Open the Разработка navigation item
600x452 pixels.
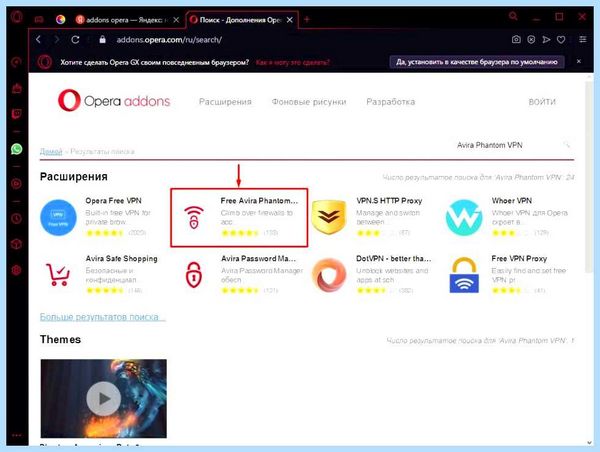391,102
